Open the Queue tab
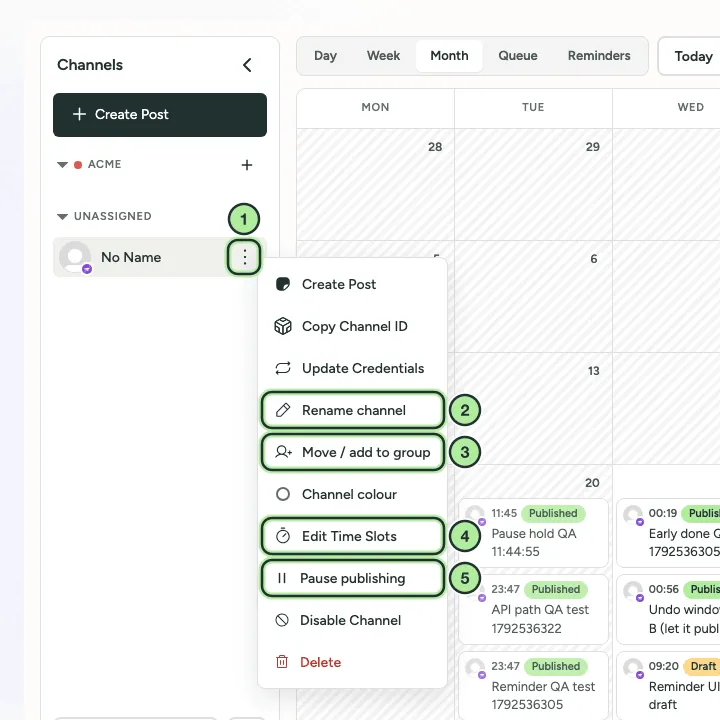720x720 pixels. point(518,56)
